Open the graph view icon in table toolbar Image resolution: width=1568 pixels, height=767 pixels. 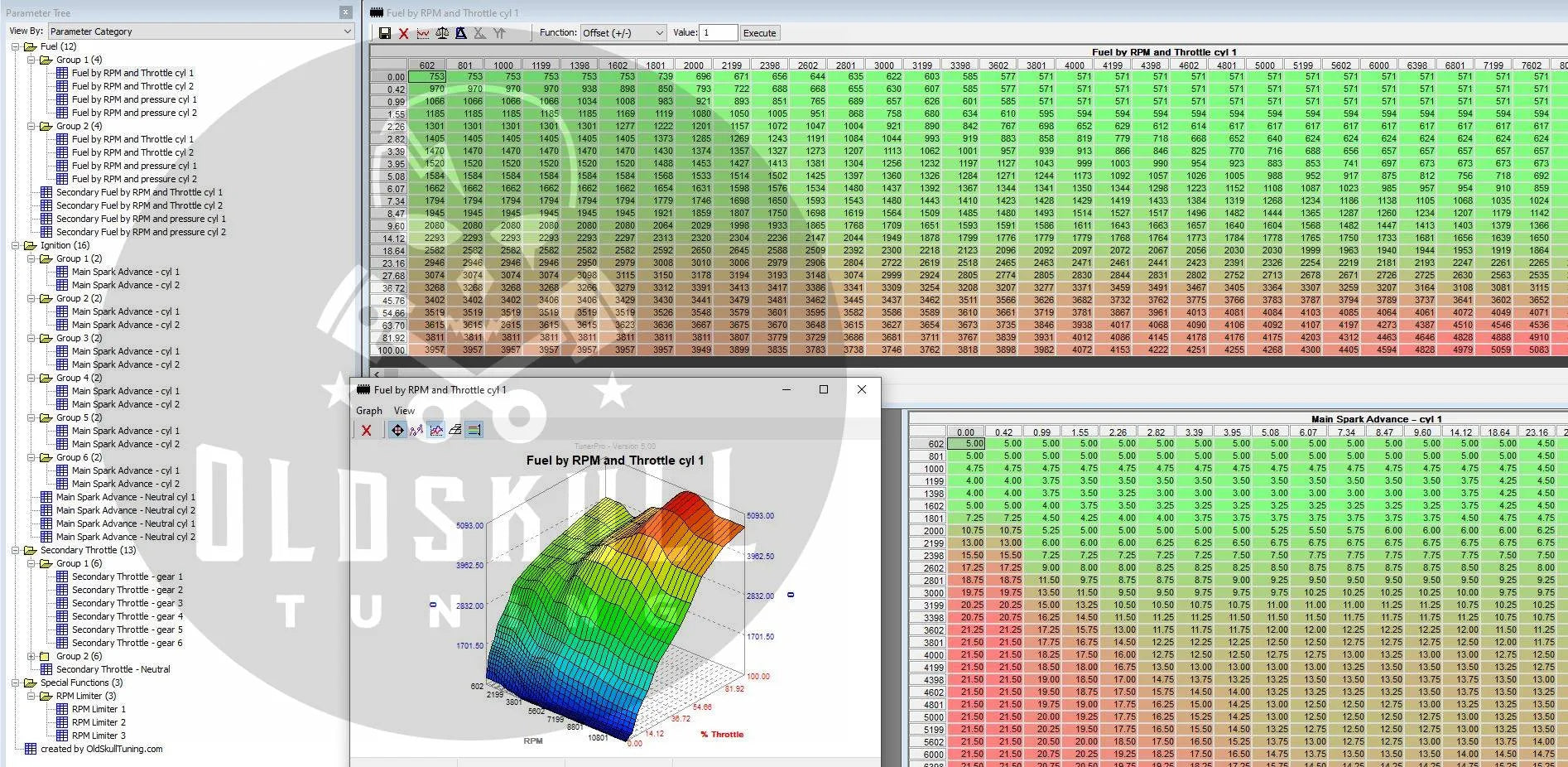423,33
